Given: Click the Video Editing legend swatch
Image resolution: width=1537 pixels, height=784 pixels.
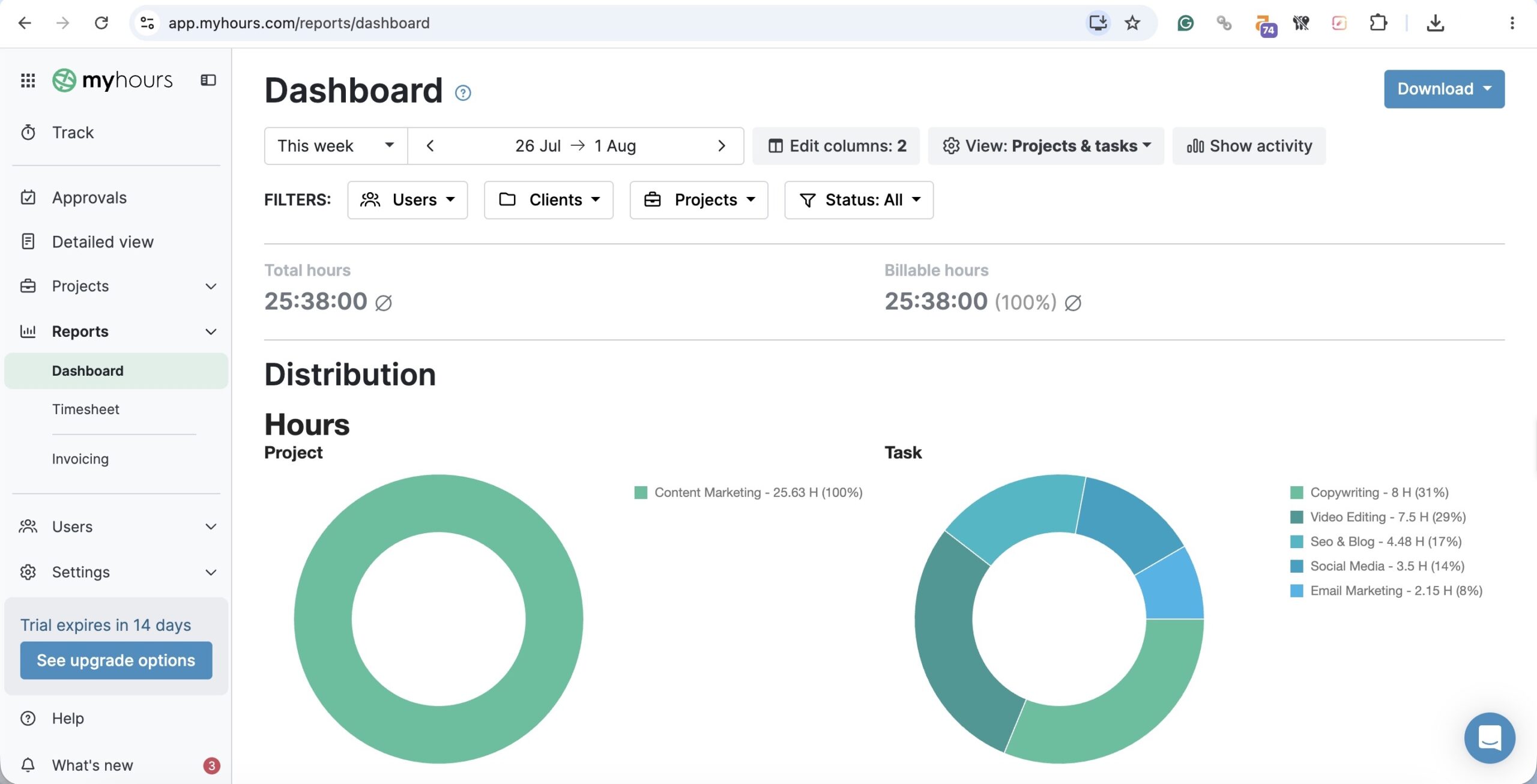Looking at the screenshot, I should point(1297,517).
